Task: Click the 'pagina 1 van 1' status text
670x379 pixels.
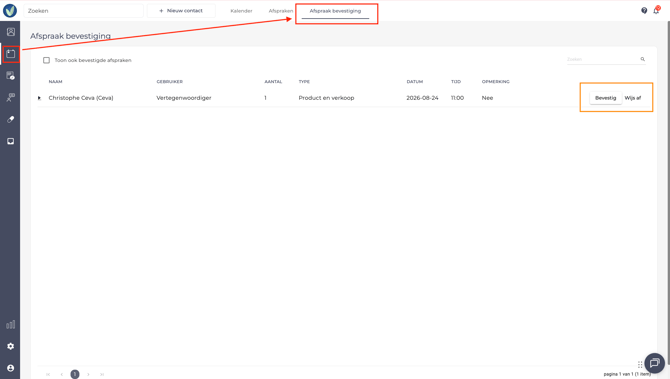Action: pyautogui.click(x=627, y=374)
